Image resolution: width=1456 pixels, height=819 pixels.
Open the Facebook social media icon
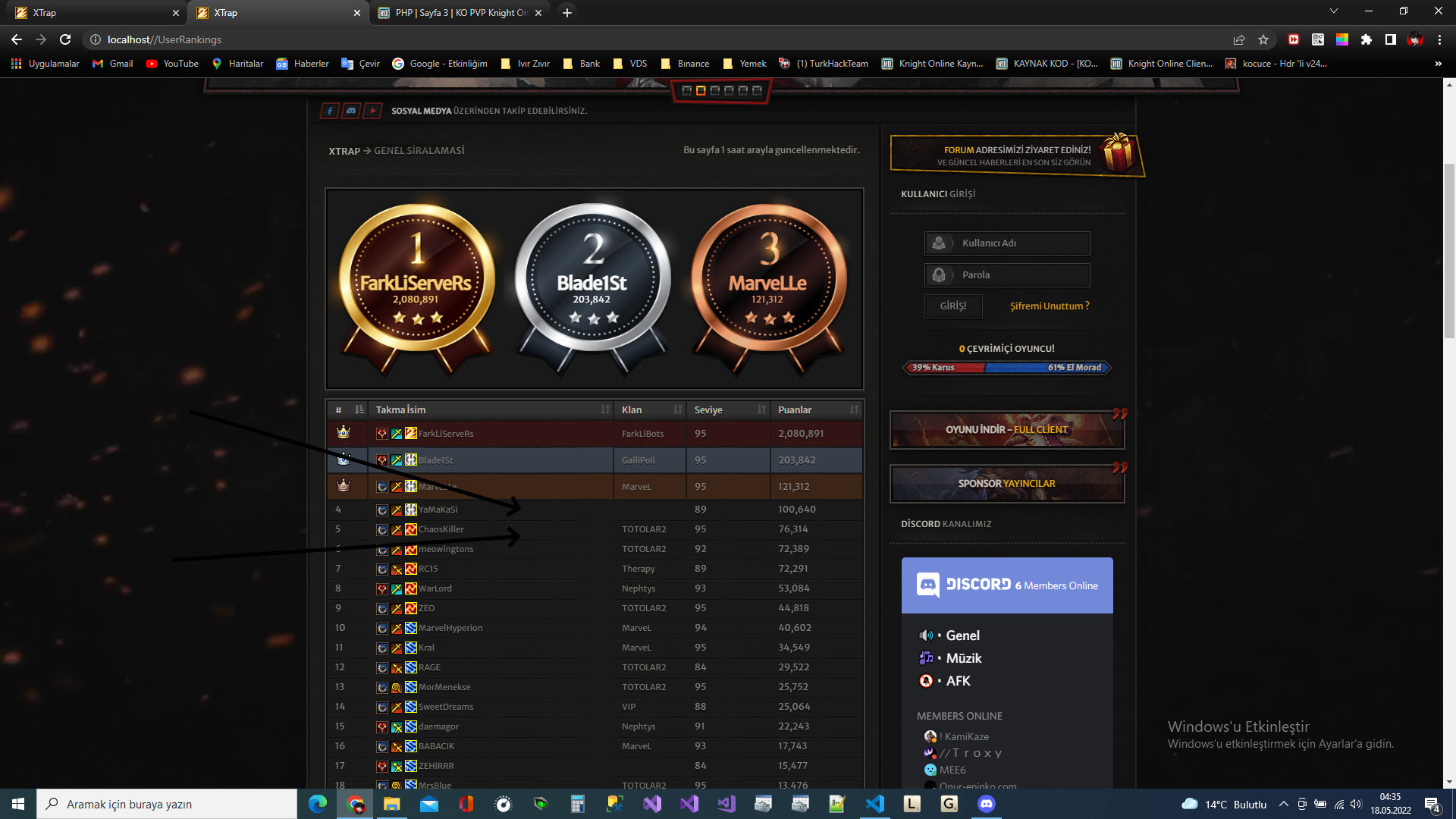coord(329,111)
